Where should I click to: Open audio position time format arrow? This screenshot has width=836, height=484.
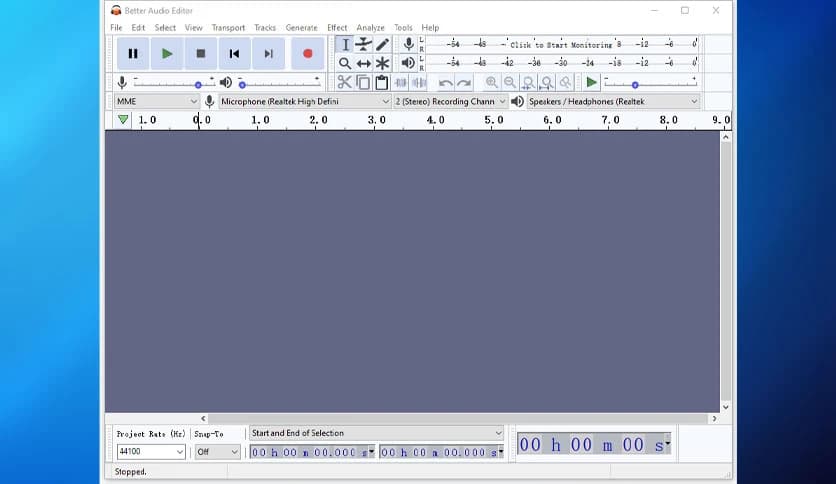(668, 443)
